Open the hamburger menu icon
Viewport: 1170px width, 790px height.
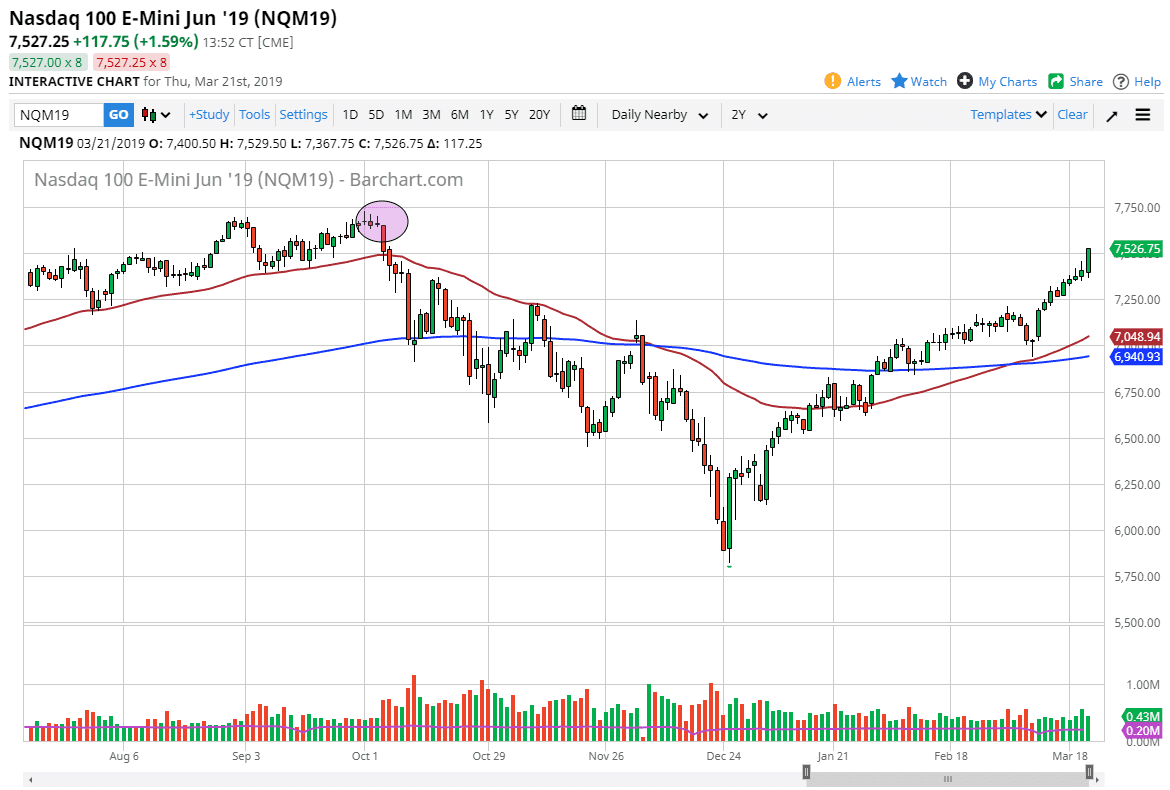coord(1143,114)
